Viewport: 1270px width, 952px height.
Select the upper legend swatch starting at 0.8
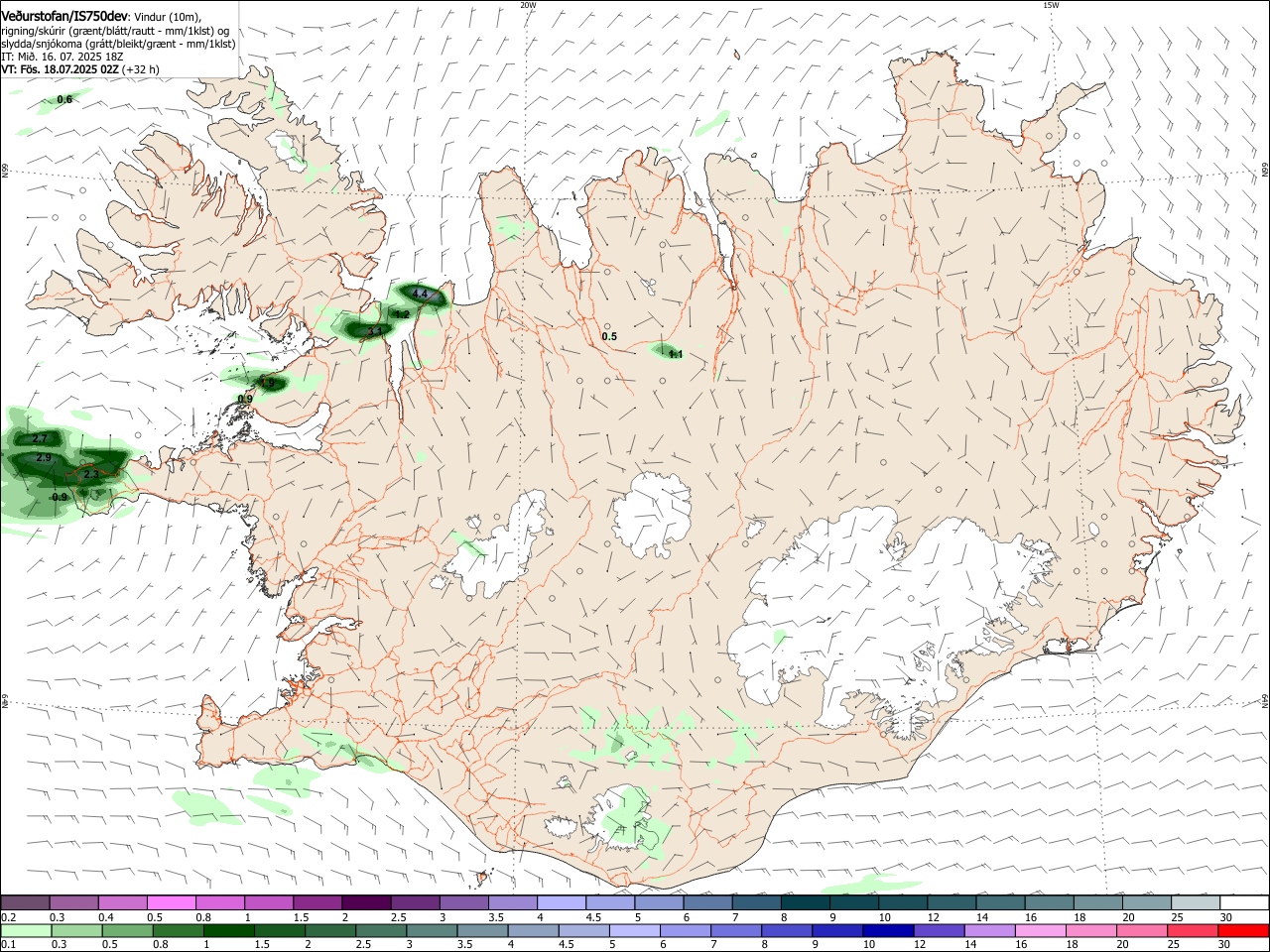pyautogui.click(x=219, y=903)
